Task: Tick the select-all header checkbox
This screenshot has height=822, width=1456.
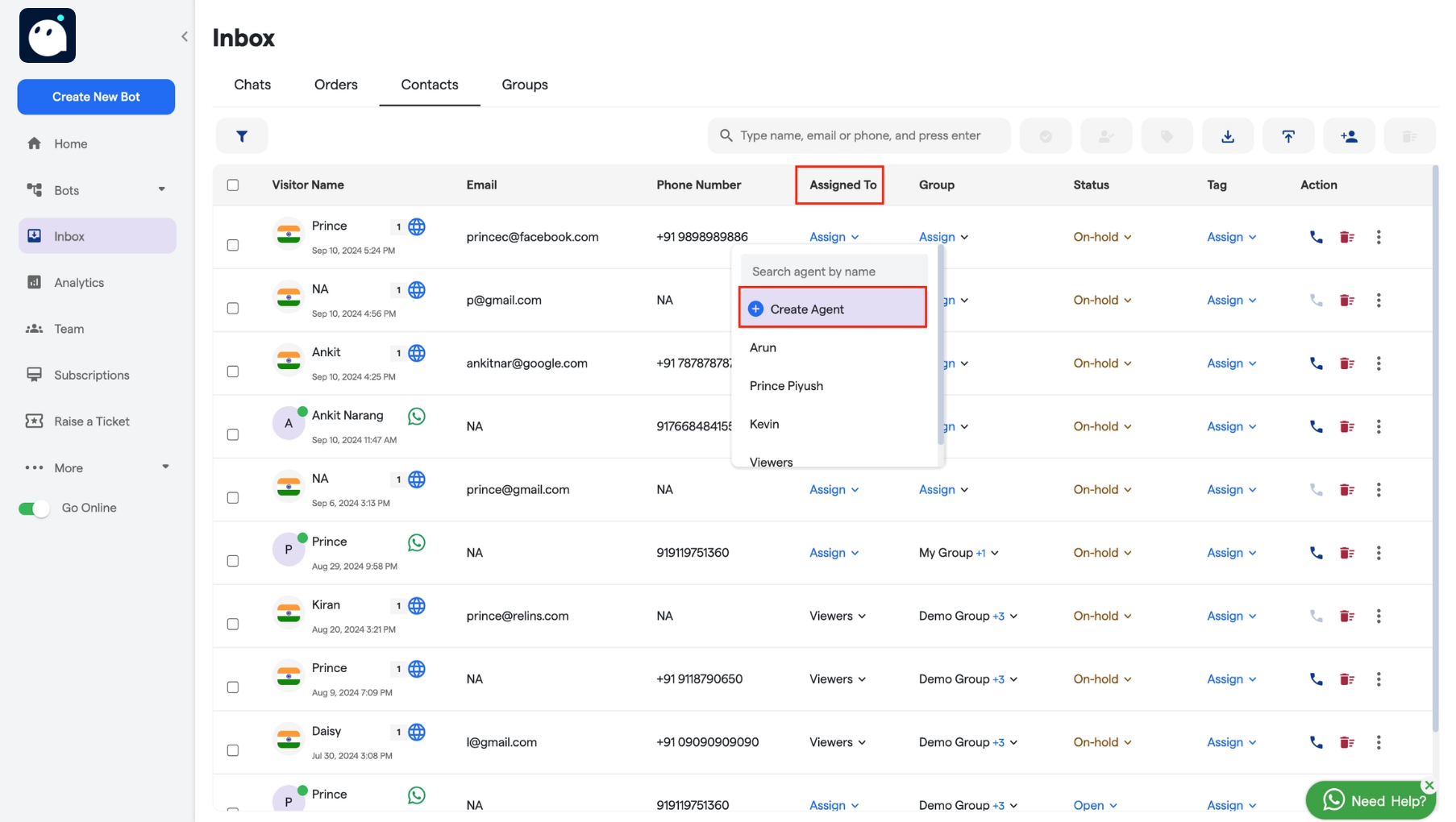Action: pos(233,185)
